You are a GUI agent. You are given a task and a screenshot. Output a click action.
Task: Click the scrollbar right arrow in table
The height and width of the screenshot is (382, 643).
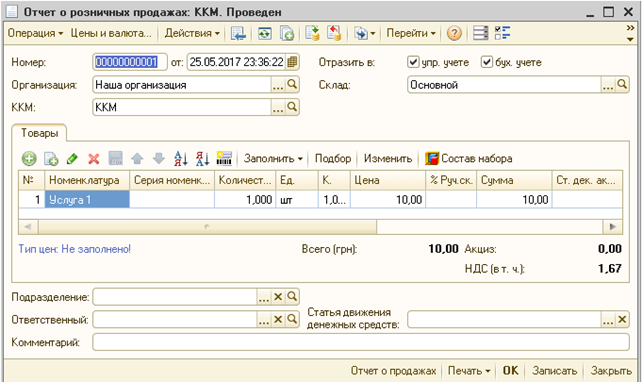(x=613, y=227)
